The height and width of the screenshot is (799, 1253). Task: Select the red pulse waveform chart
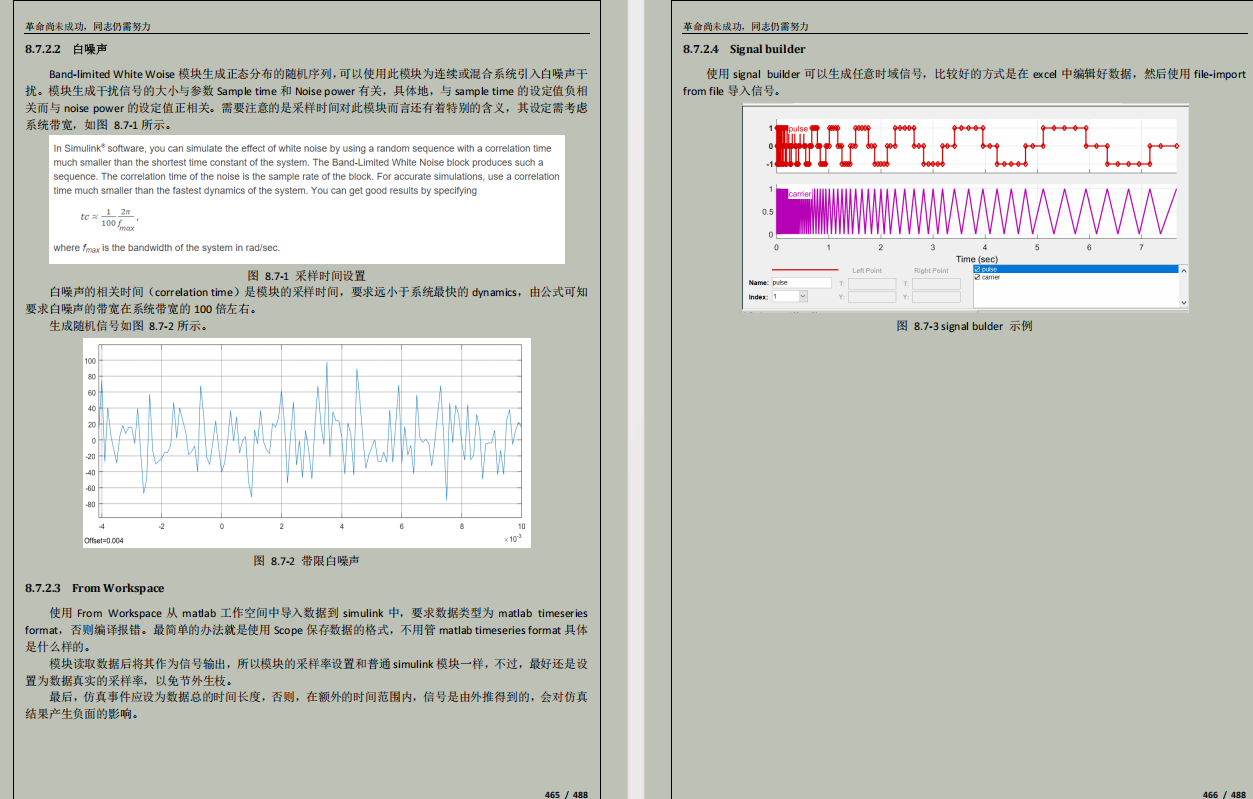(x=975, y=146)
